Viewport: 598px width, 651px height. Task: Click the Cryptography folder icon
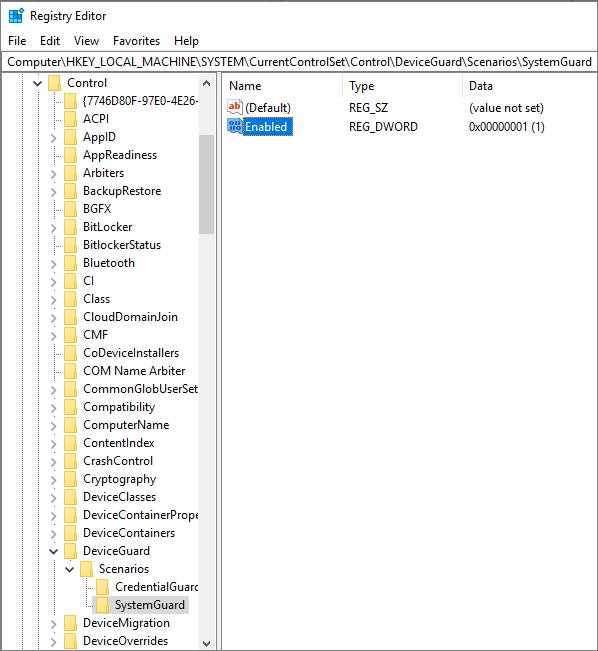70,479
